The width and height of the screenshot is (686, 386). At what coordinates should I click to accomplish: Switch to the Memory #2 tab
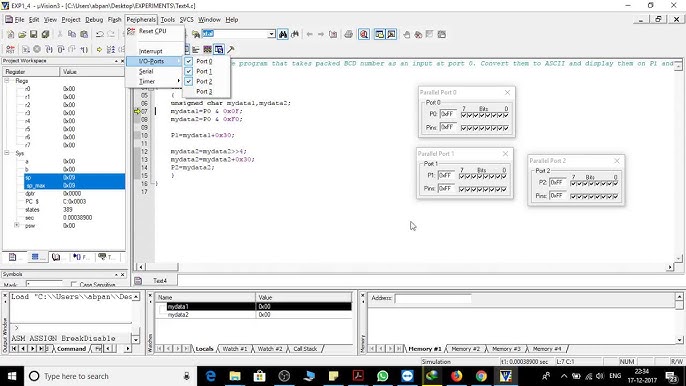pyautogui.click(x=465, y=349)
